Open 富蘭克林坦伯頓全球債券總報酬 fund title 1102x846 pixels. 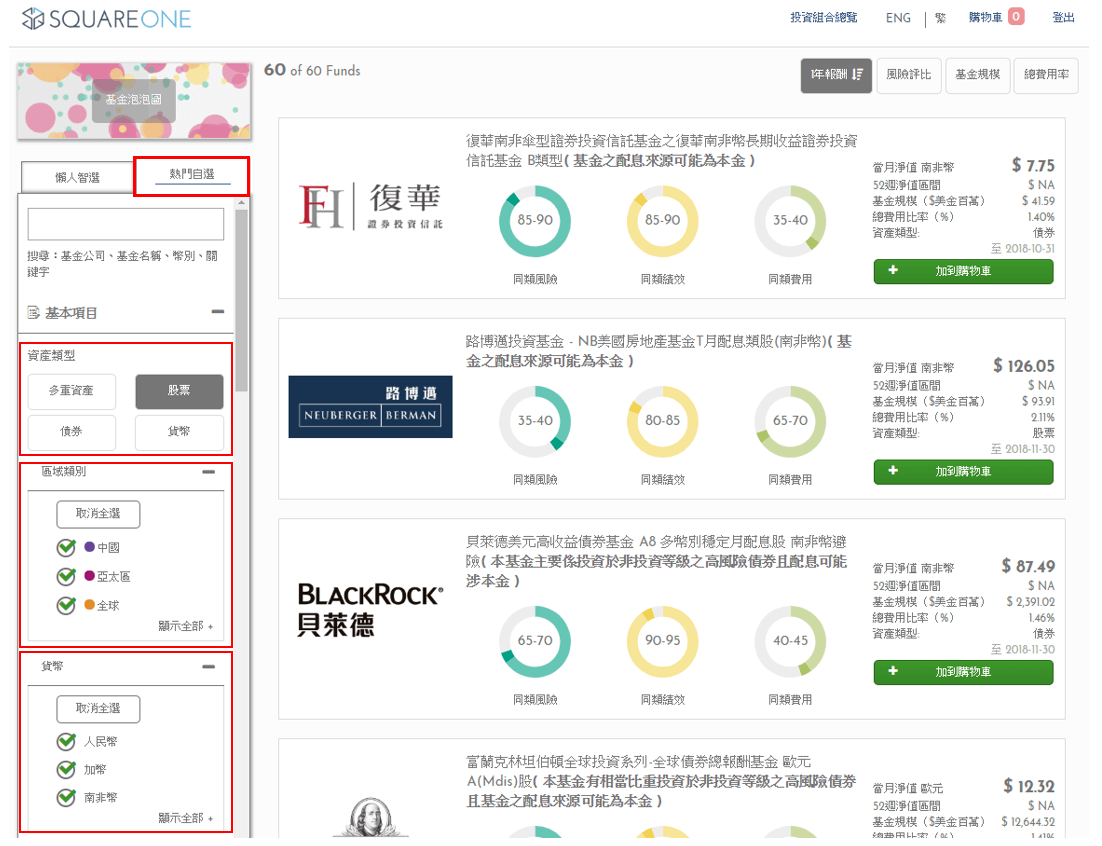[661, 781]
